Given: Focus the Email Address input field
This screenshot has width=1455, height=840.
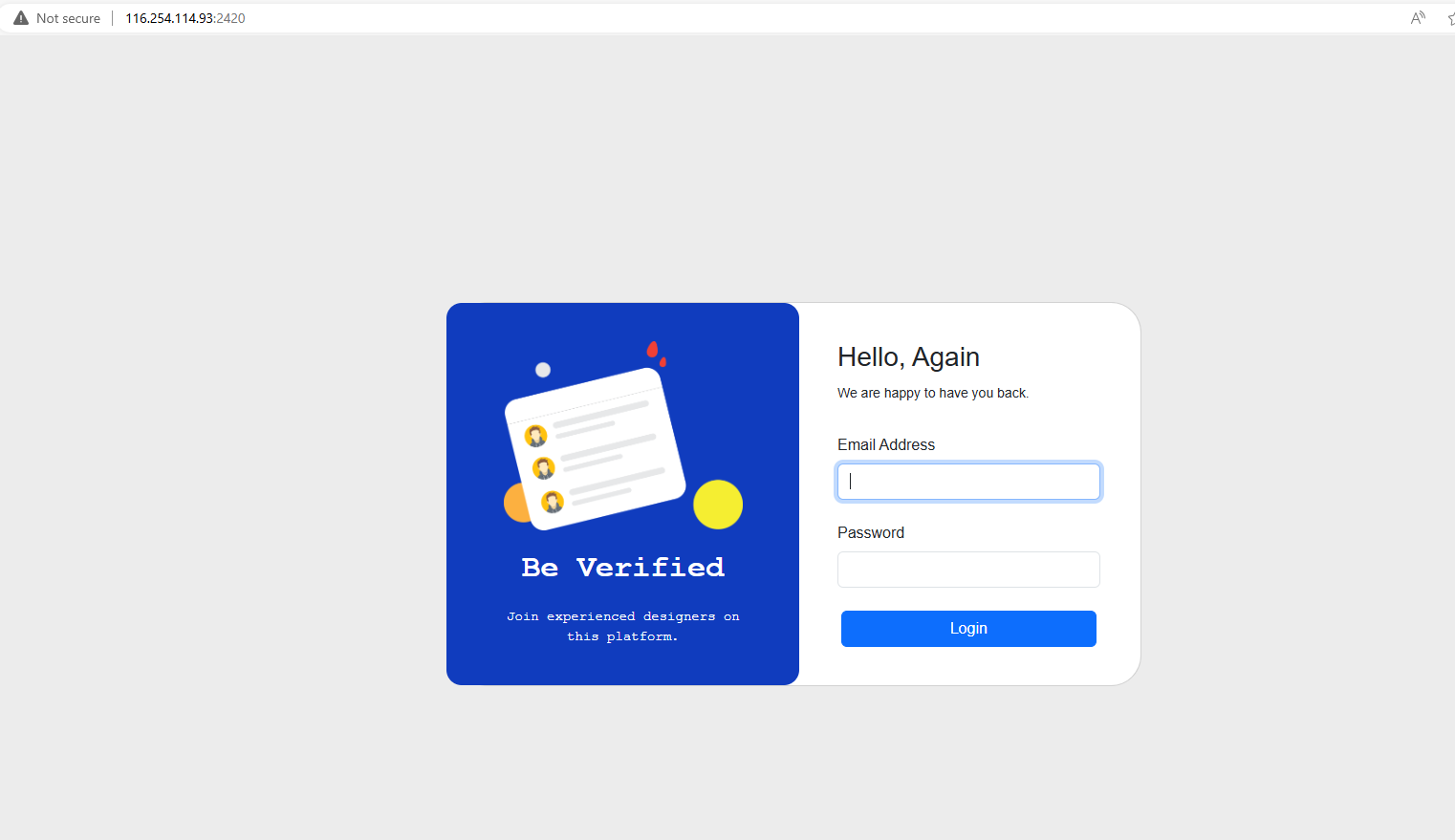Looking at the screenshot, I should pyautogui.click(x=968, y=482).
